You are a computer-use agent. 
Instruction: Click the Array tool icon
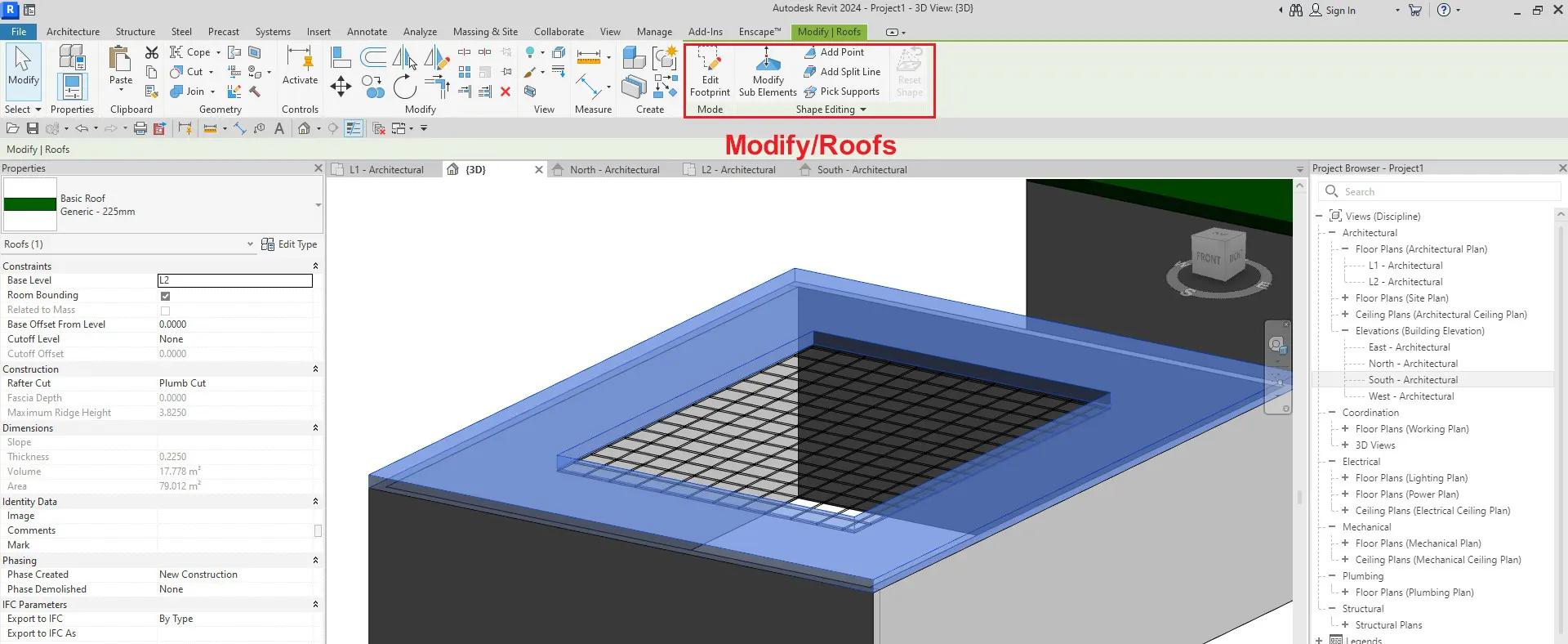pyautogui.click(x=465, y=72)
